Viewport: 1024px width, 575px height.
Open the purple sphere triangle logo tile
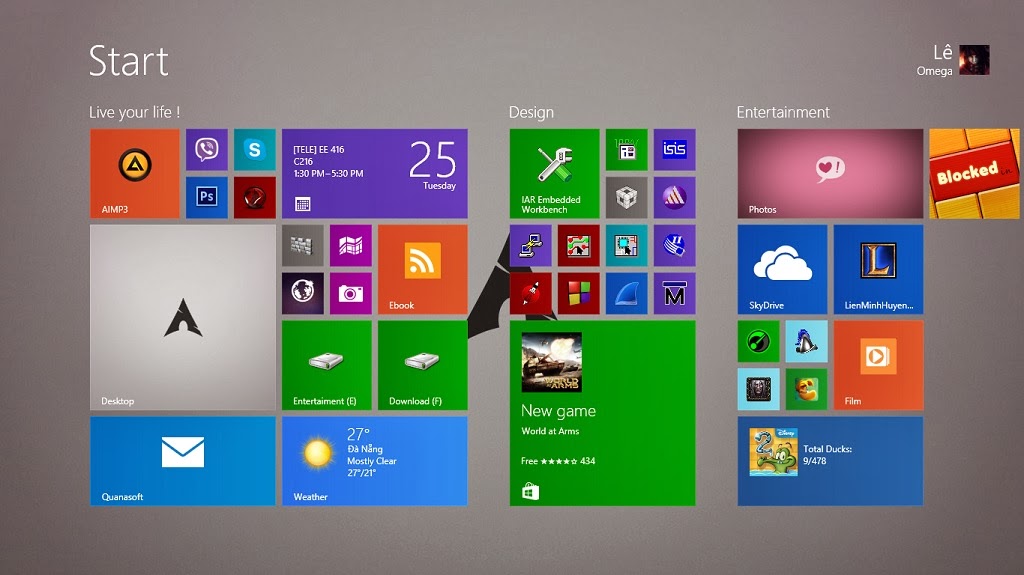(x=675, y=197)
